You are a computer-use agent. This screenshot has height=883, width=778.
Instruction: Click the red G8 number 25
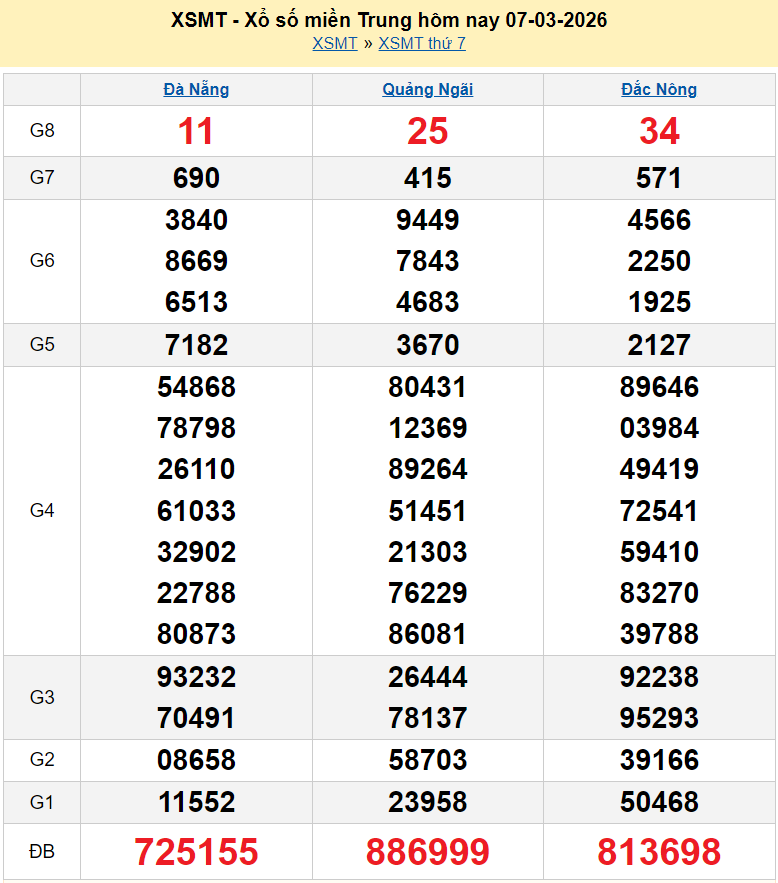428,131
